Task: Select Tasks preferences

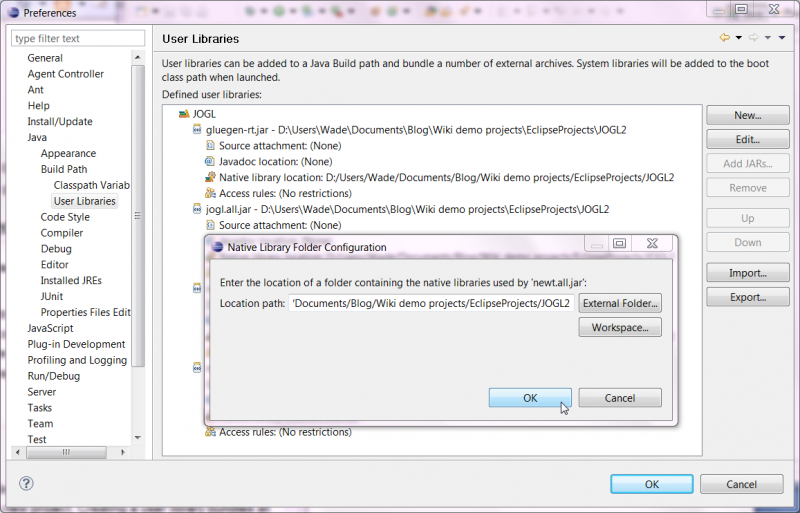Action: (39, 407)
